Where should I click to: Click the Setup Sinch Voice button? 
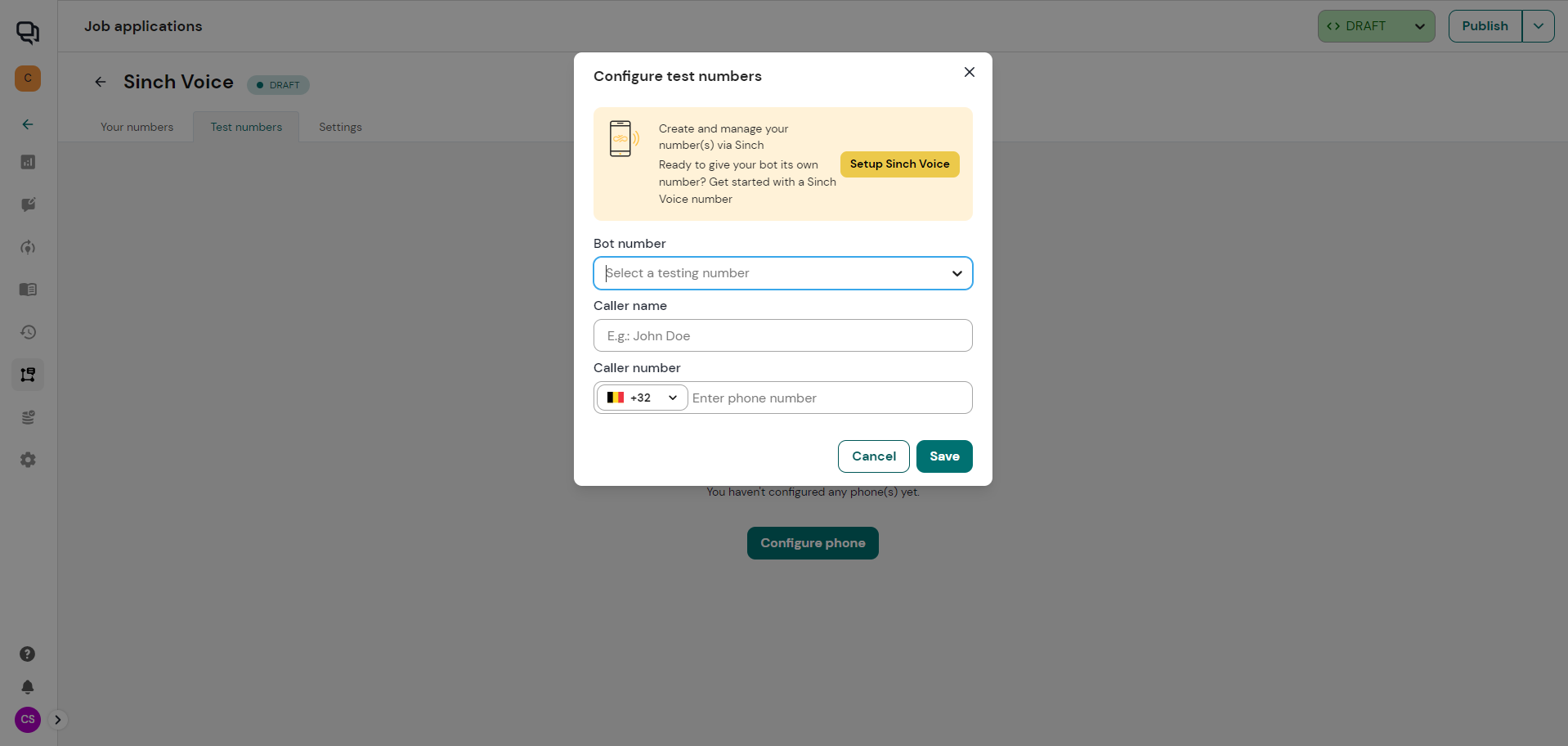click(x=899, y=164)
